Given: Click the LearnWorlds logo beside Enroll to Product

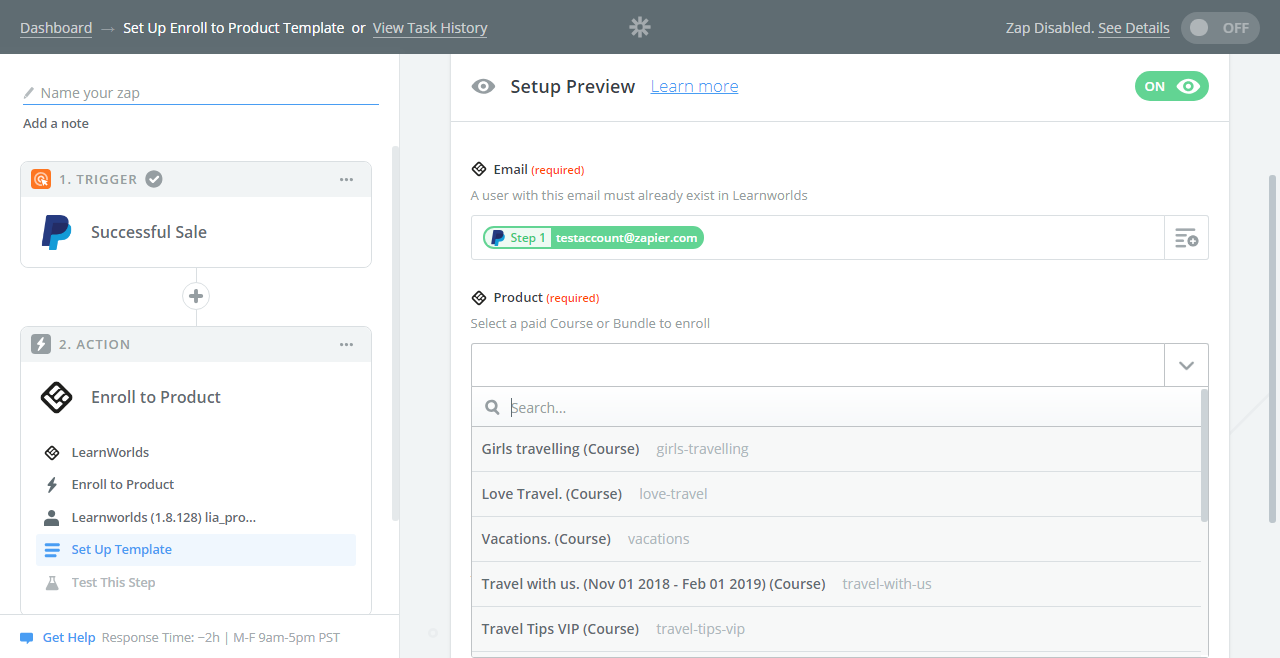Looking at the screenshot, I should tap(56, 397).
